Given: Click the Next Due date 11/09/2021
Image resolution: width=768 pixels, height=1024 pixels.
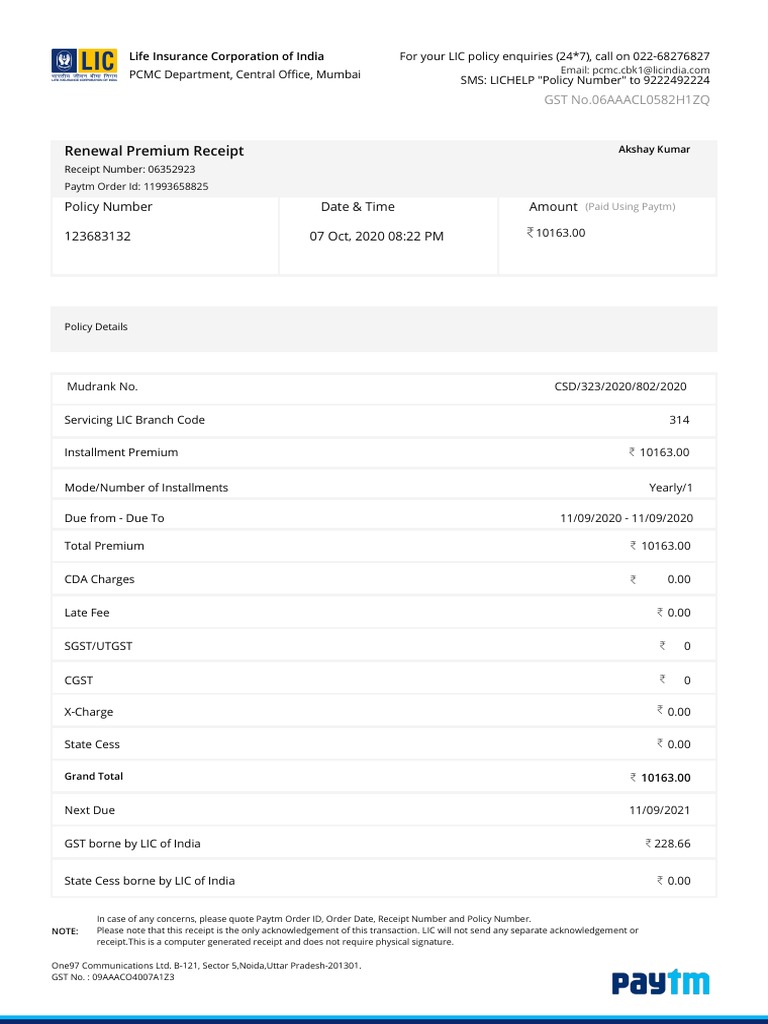Looking at the screenshot, I should pos(659,810).
